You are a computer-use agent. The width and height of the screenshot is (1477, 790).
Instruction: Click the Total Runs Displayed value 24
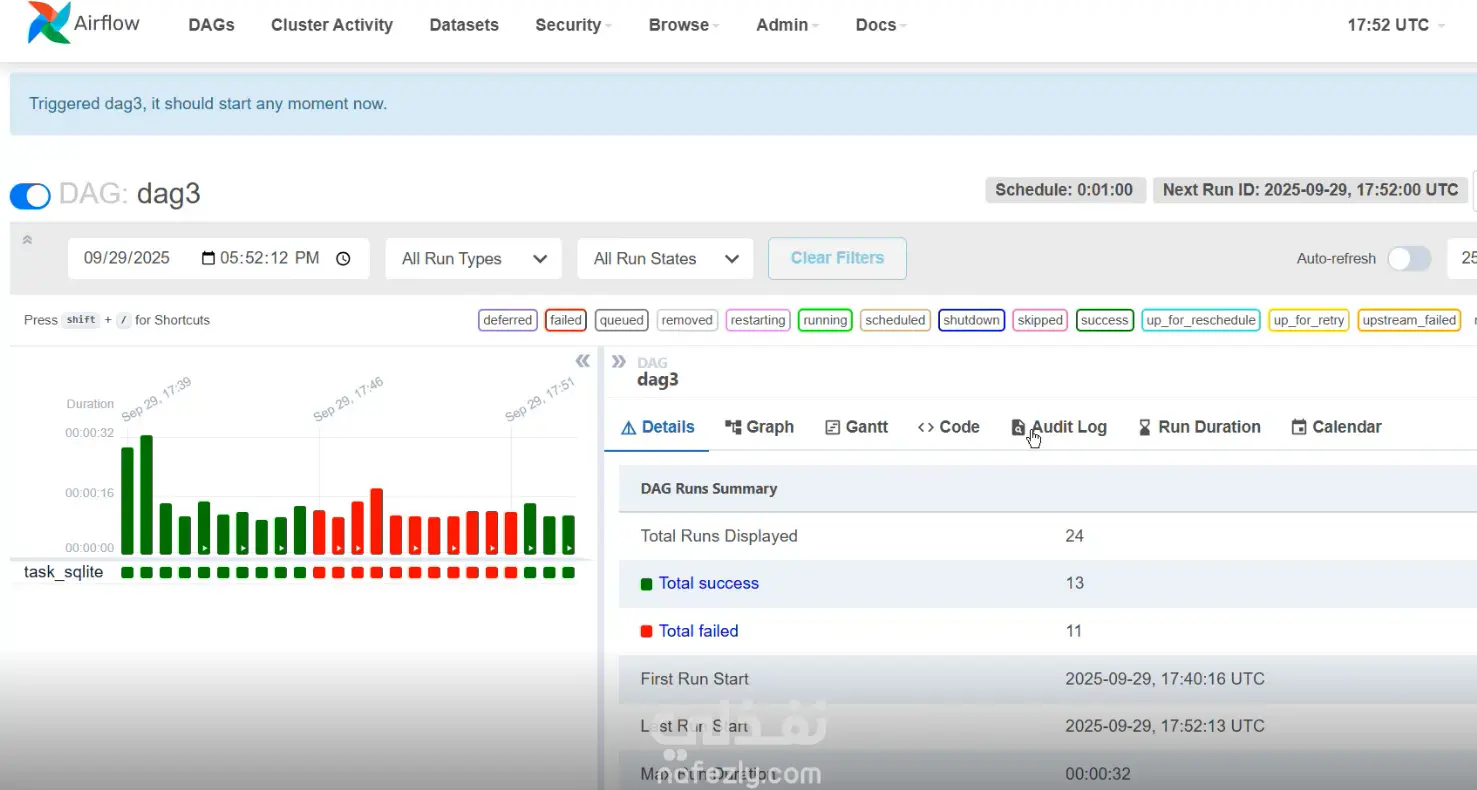[1074, 536]
